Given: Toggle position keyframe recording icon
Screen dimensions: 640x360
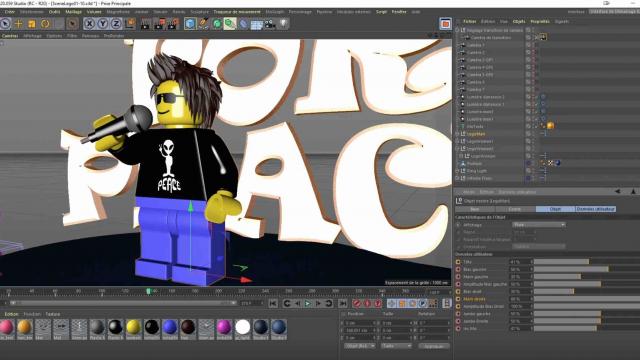Looking at the screenshot, I should pyautogui.click(x=391, y=303).
